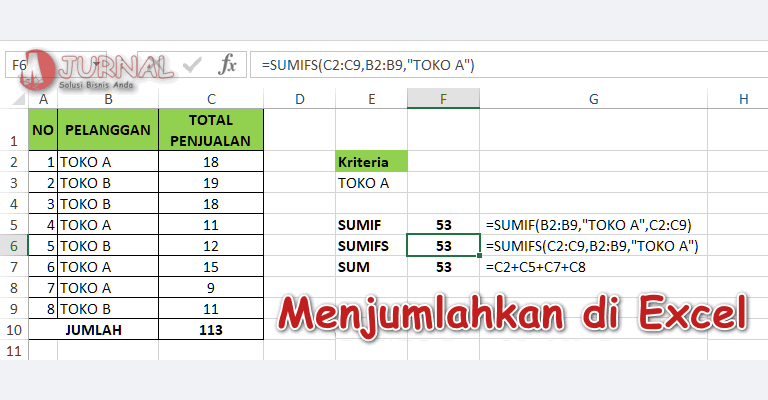This screenshot has height=400, width=768.
Task: Select column C header
Action: tap(211, 99)
